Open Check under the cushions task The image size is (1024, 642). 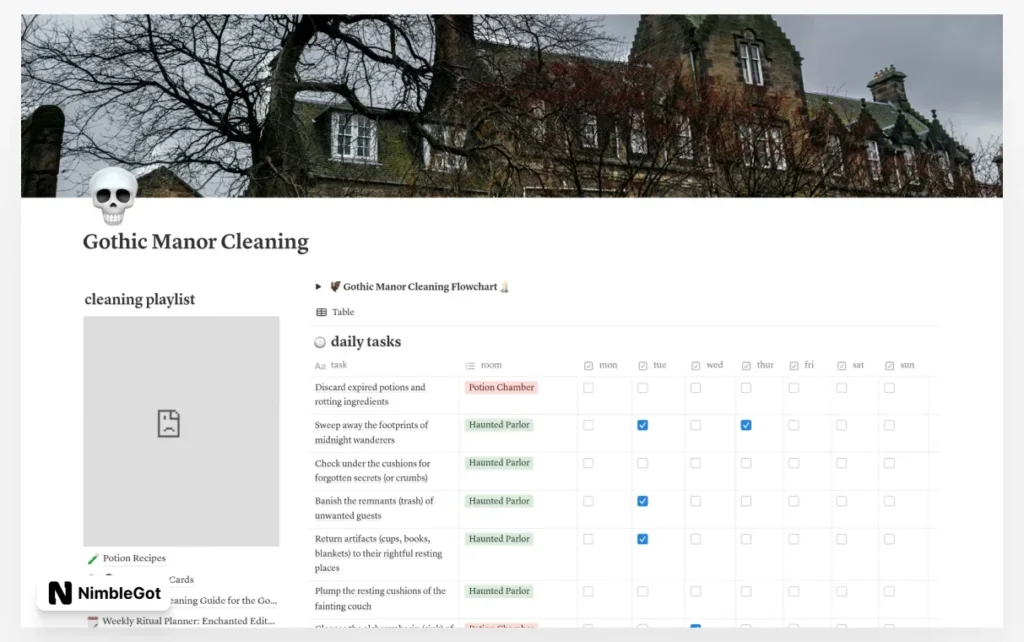(x=372, y=470)
